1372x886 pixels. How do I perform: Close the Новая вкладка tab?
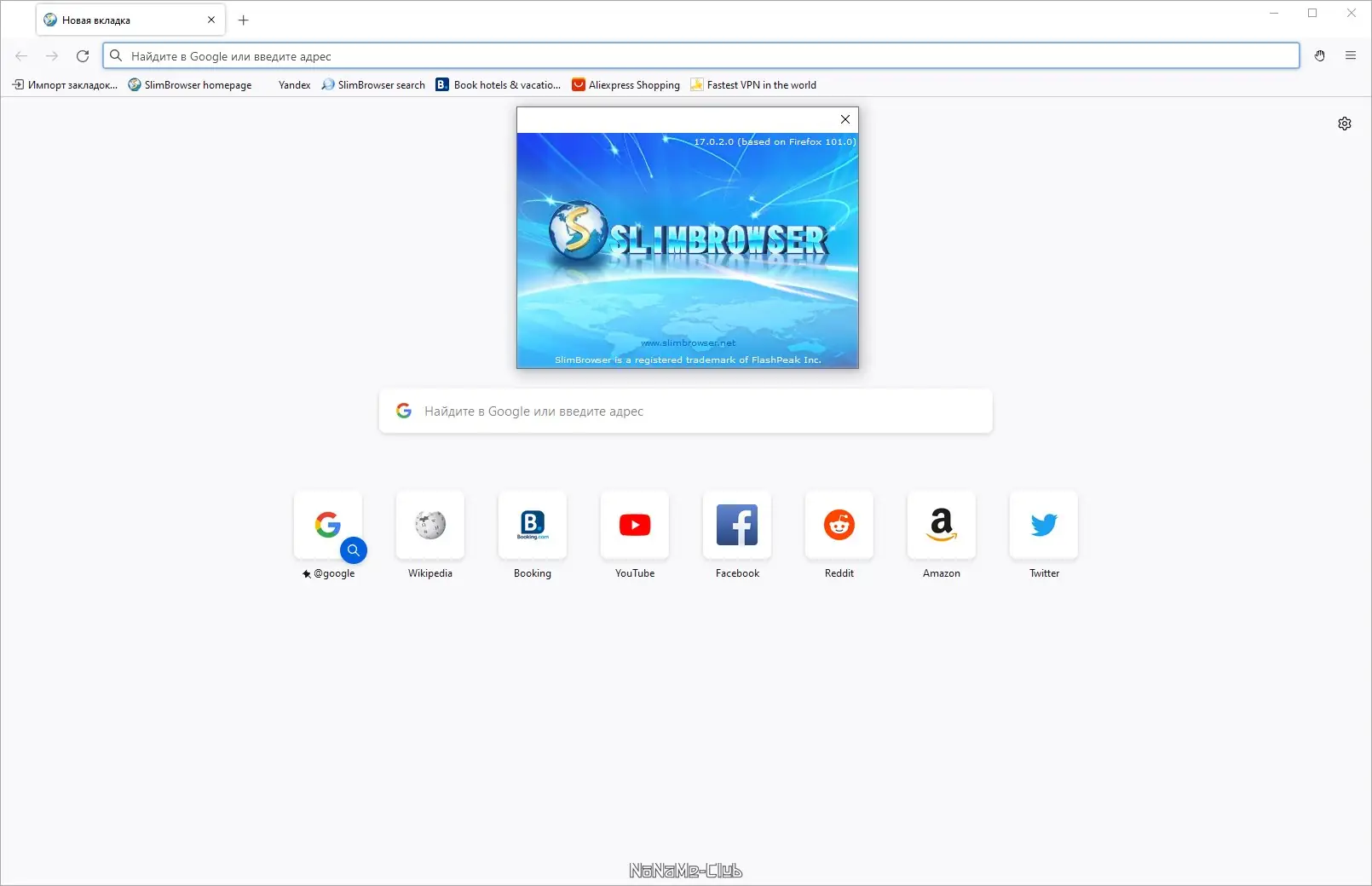211,20
